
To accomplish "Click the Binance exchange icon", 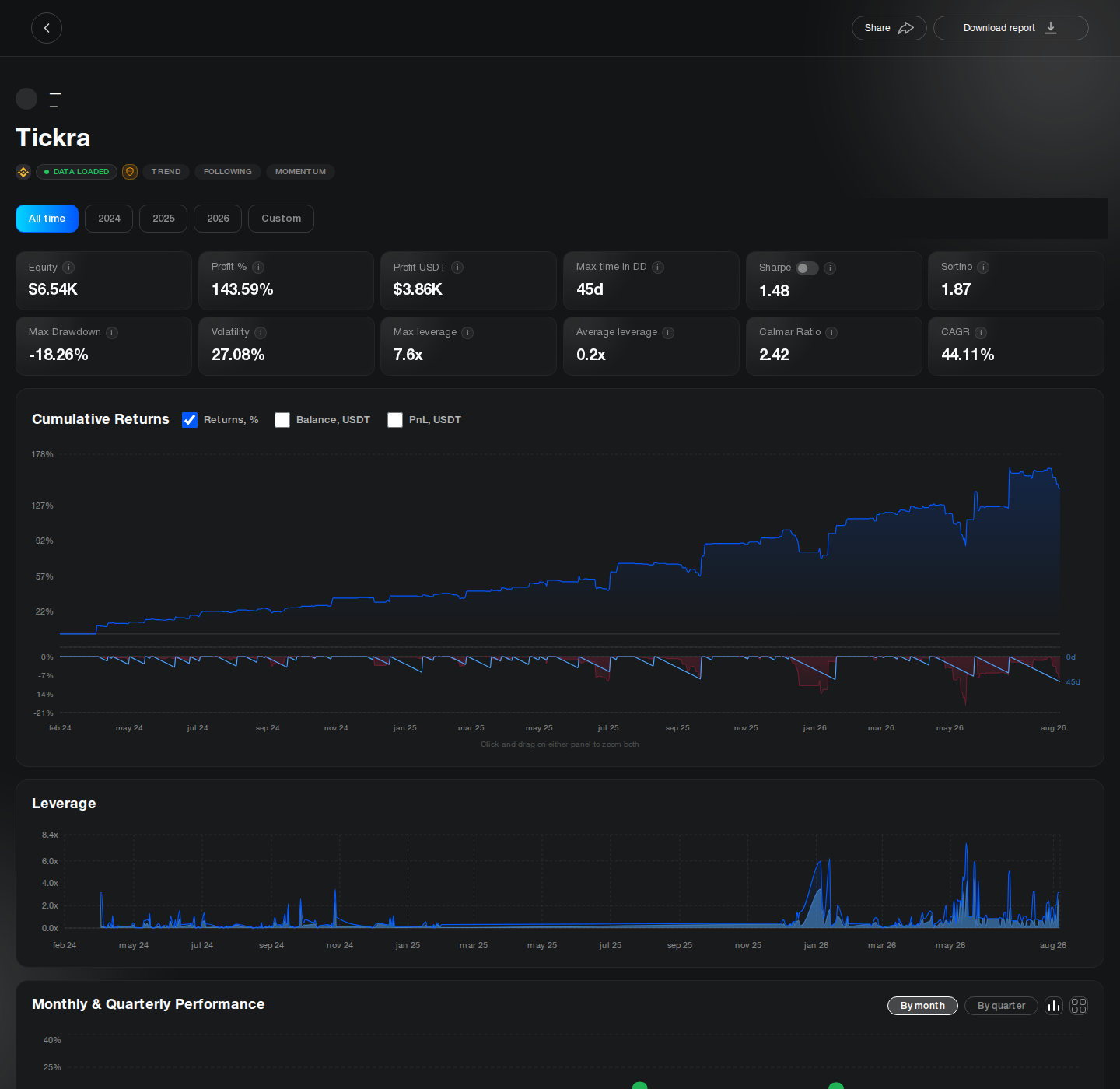I will point(23,172).
